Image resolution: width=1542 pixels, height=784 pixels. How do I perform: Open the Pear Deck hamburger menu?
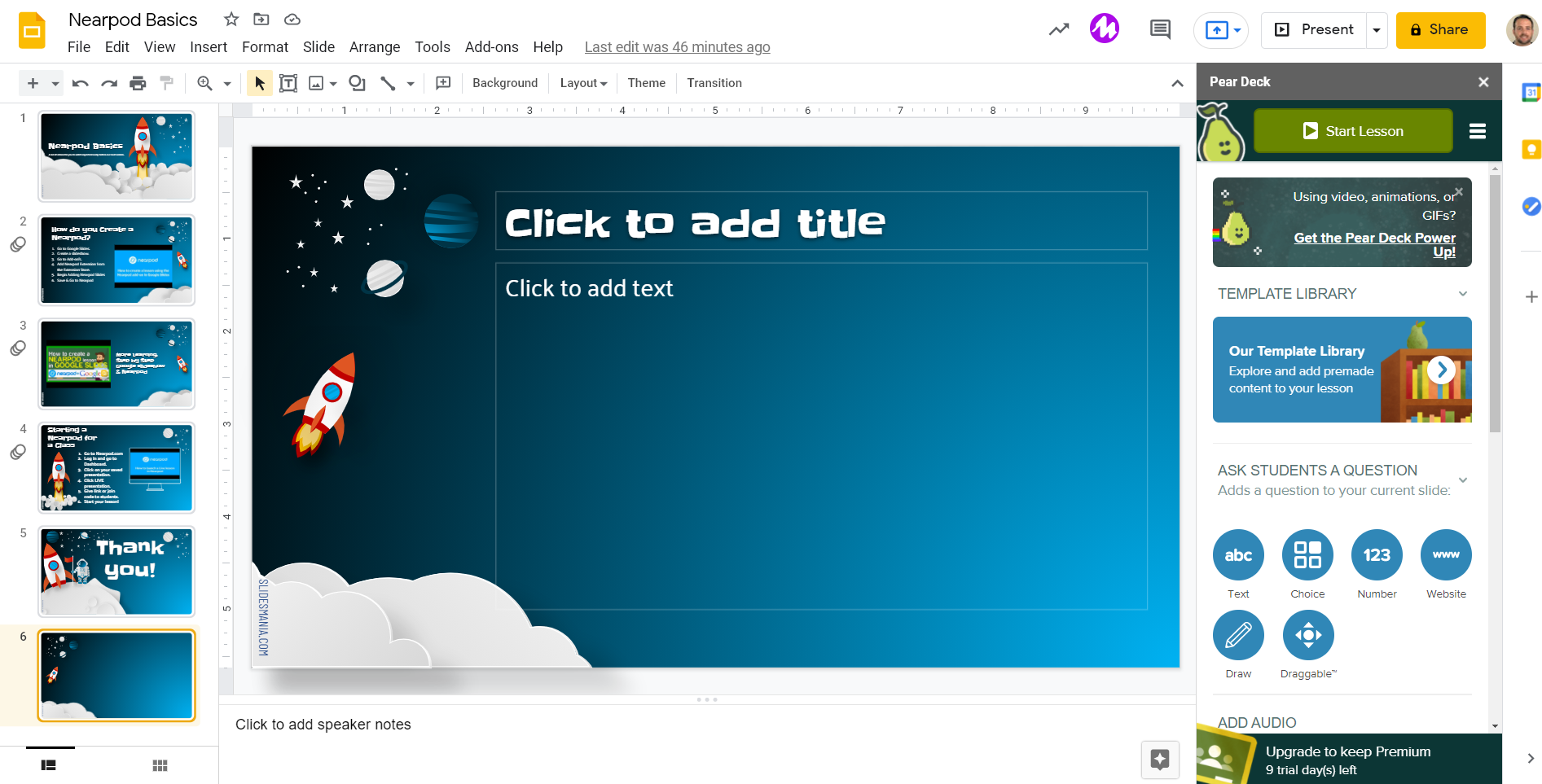click(1478, 131)
